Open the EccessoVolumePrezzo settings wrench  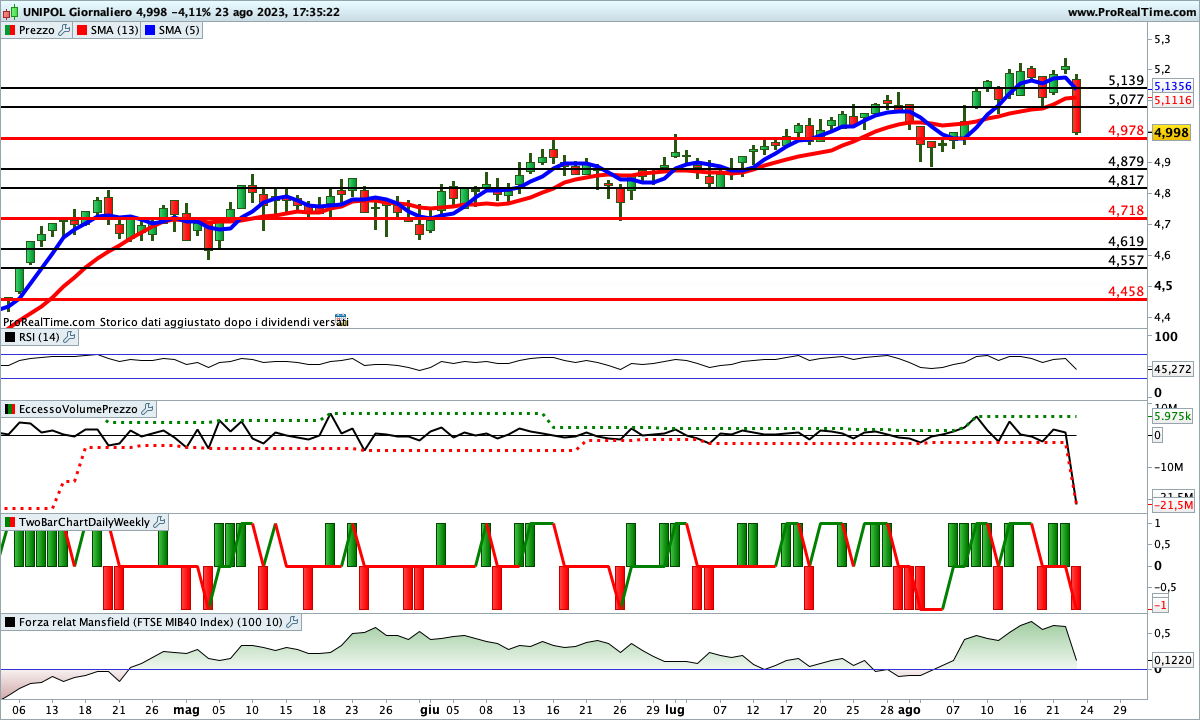tap(147, 409)
